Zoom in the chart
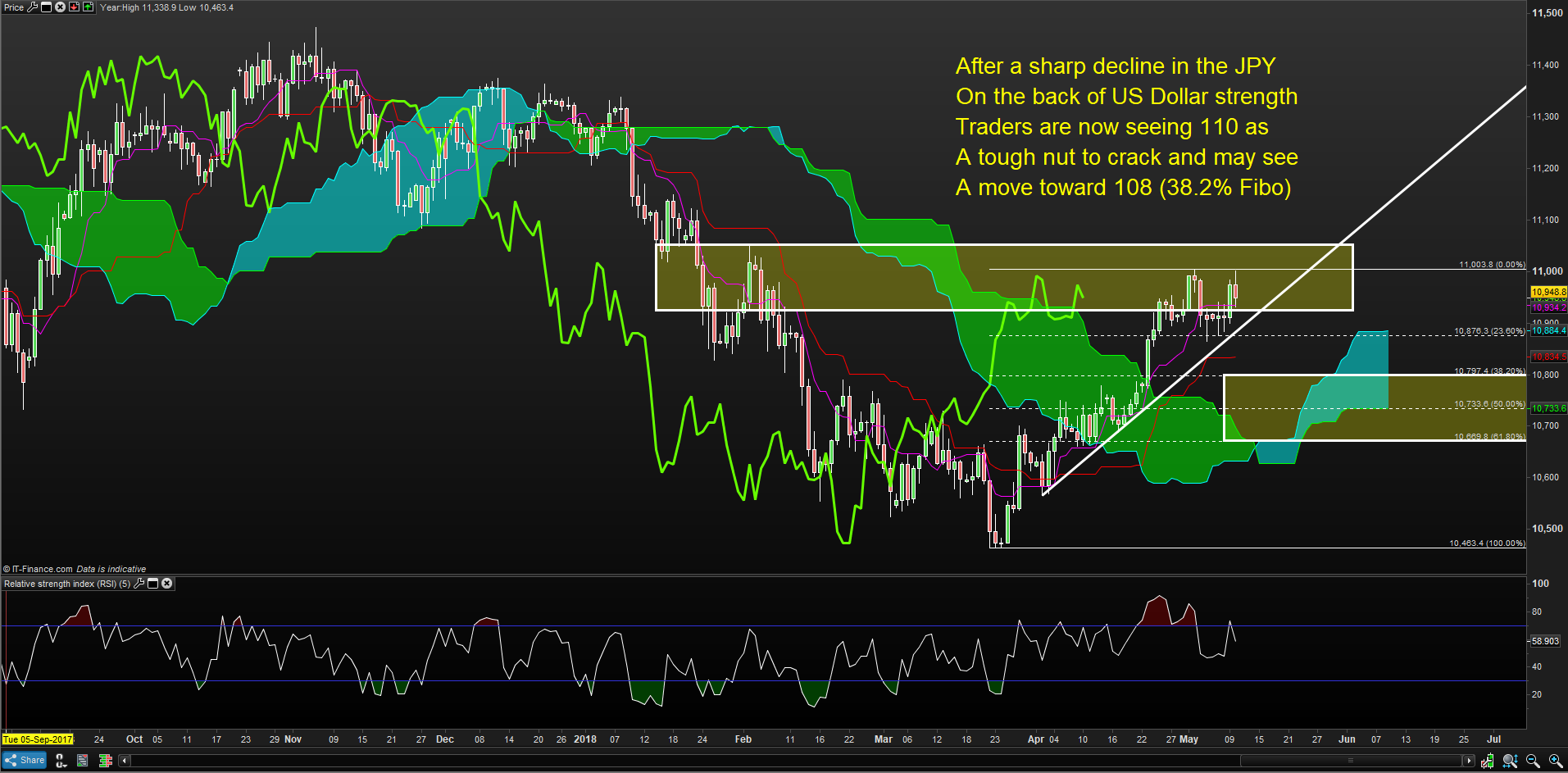1568x773 pixels. click(x=1554, y=761)
